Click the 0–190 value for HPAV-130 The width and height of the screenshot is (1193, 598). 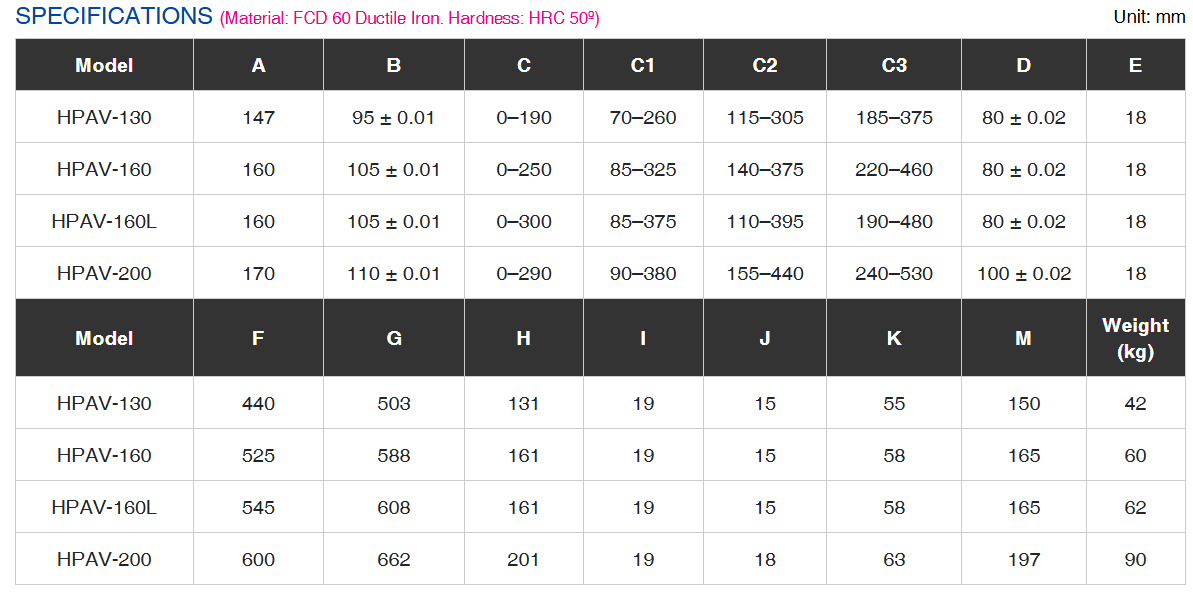coord(524,117)
